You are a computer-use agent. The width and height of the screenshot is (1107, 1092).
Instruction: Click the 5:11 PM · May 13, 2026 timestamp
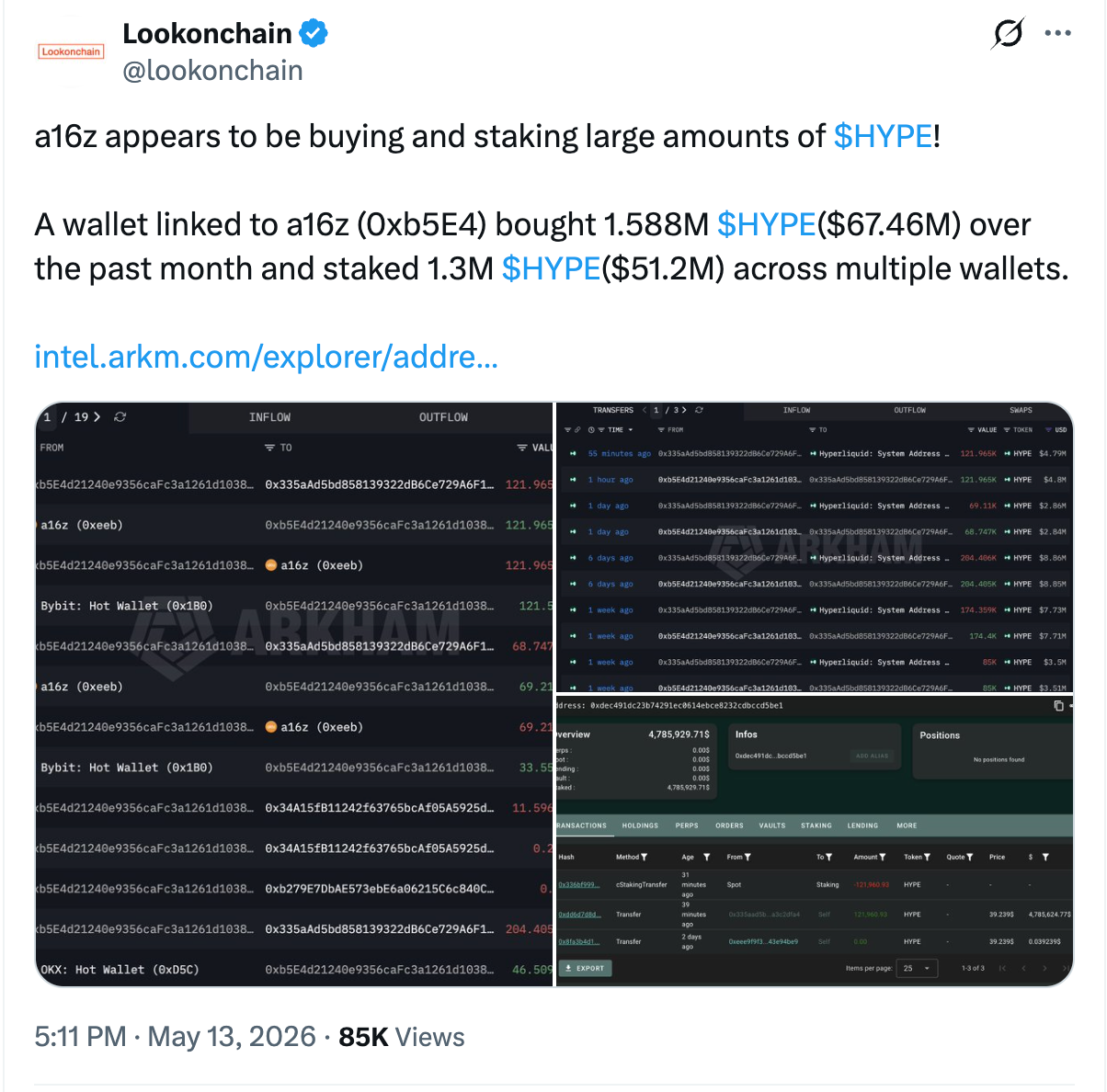tap(175, 1037)
